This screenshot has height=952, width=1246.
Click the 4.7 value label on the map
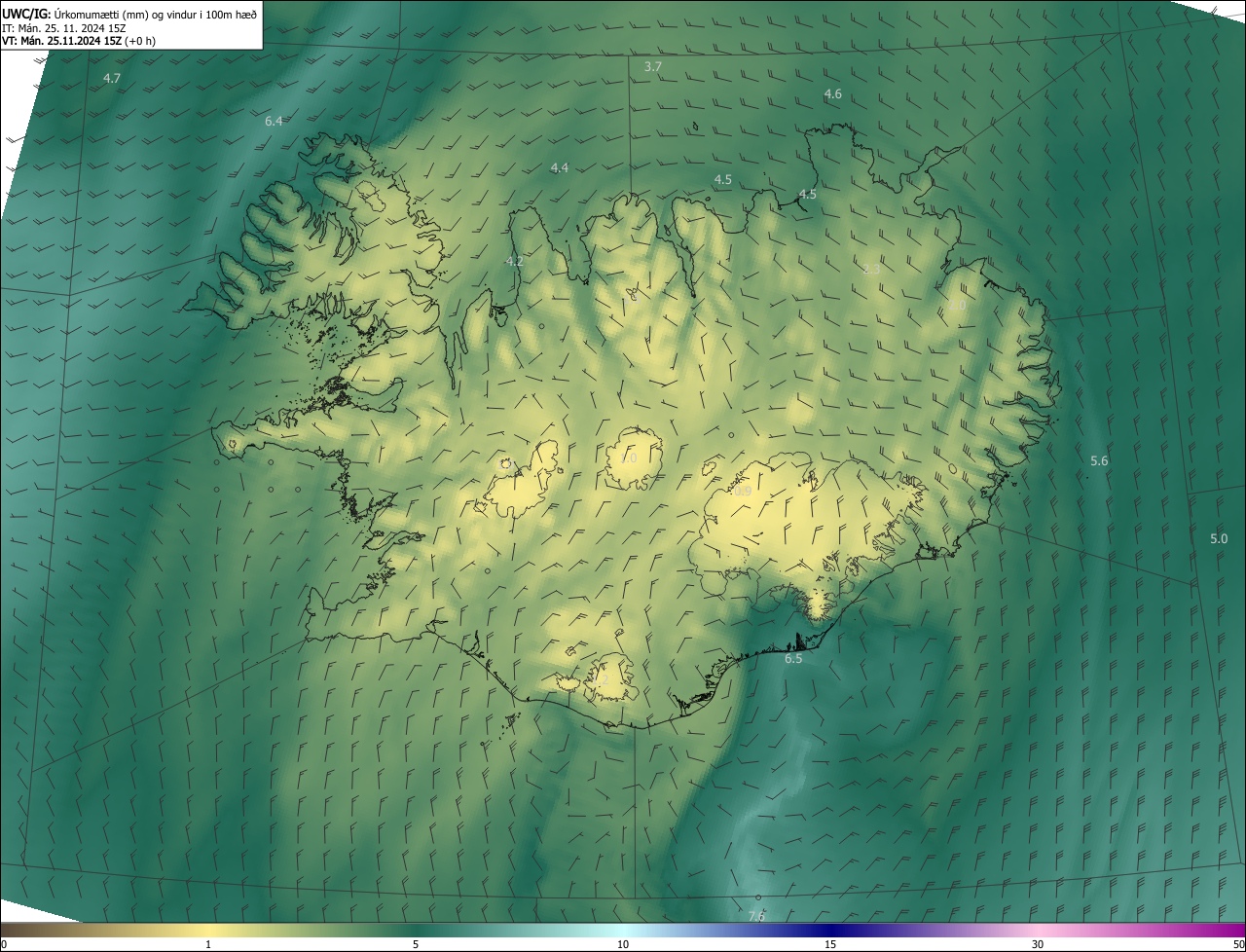pyautogui.click(x=112, y=78)
